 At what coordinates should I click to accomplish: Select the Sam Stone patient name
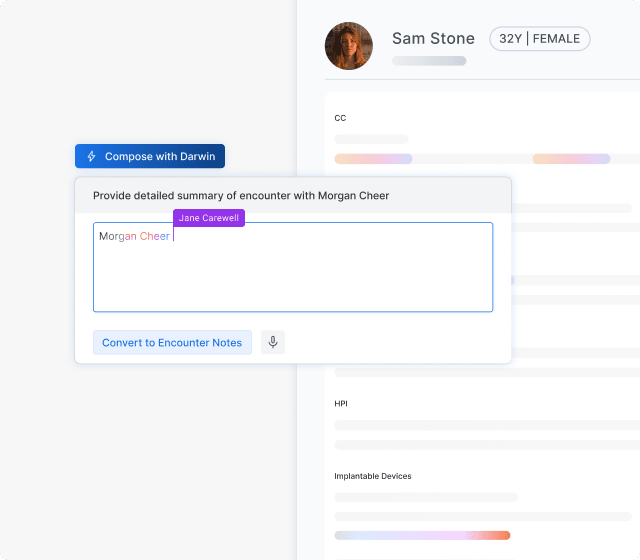(x=433, y=39)
